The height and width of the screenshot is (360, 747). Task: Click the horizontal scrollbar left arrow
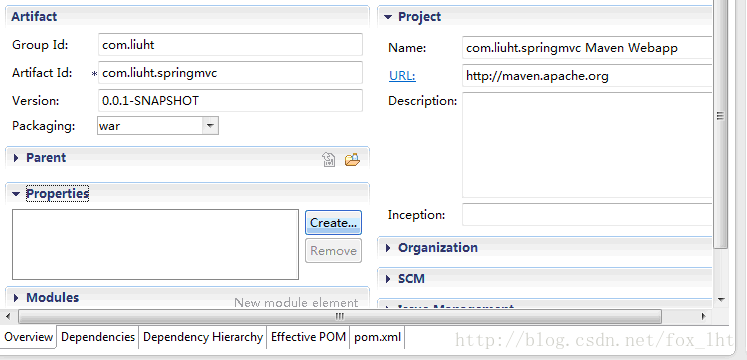coord(7,316)
